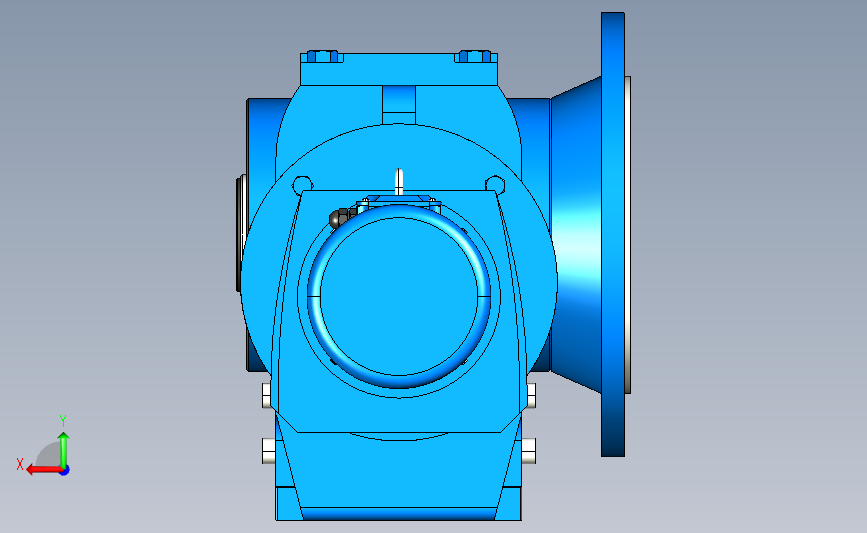Image resolution: width=867 pixels, height=533 pixels.
Task: Select the top-left hex bolt on cover
Action: click(322, 56)
